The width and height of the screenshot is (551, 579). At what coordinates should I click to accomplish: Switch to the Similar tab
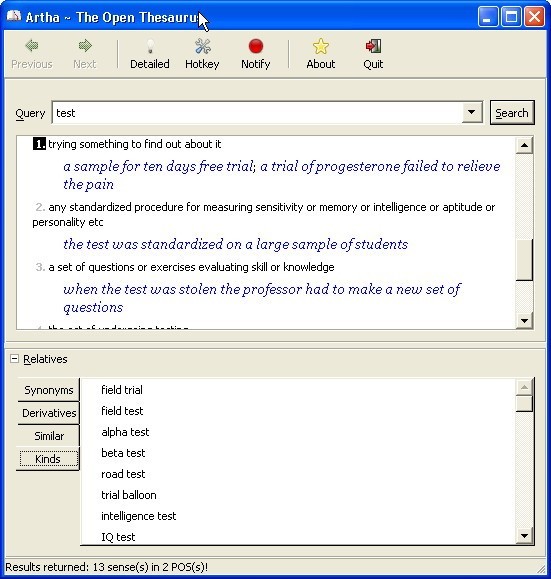pyautogui.click(x=48, y=436)
